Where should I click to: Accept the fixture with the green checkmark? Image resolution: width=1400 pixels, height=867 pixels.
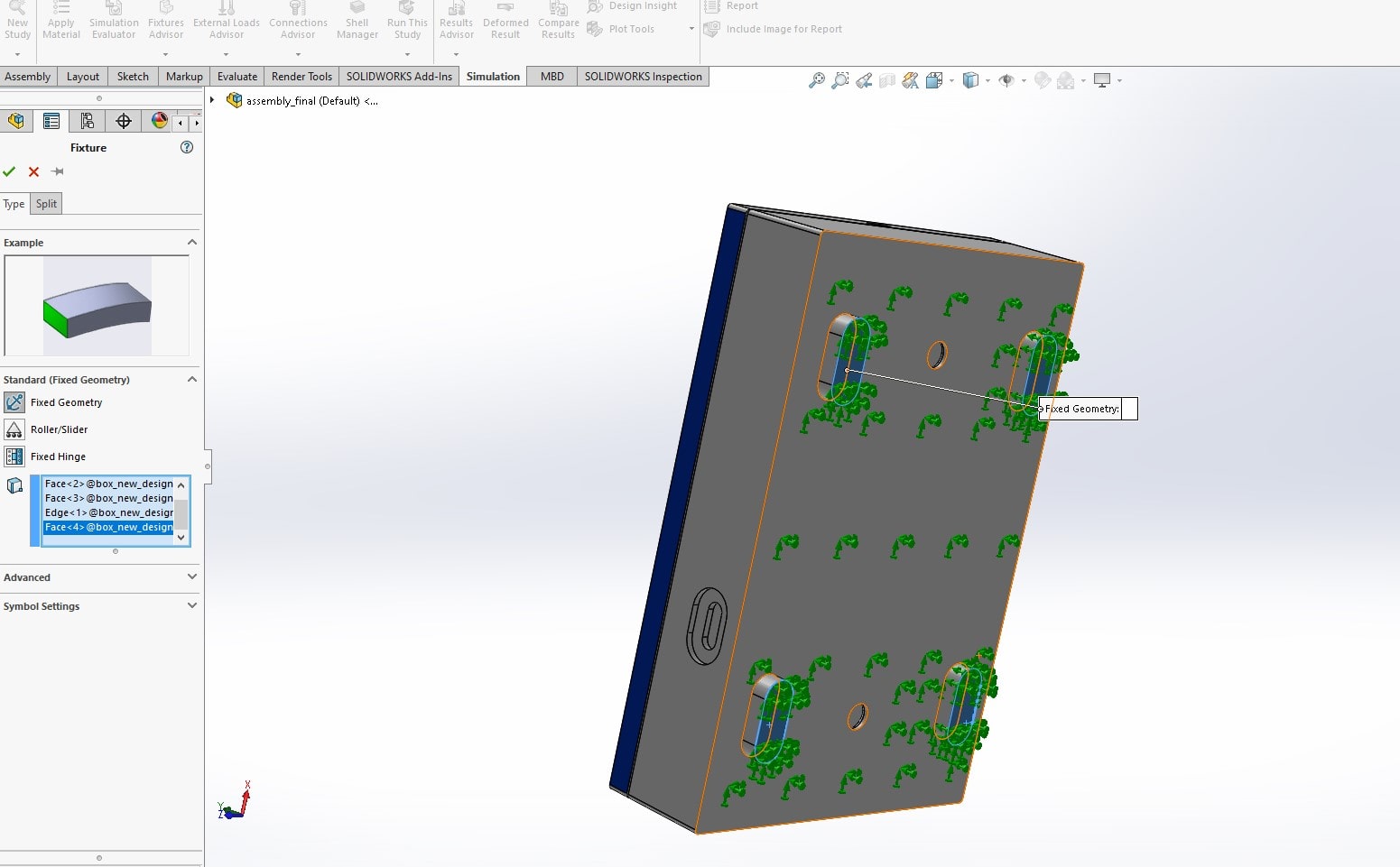click(x=9, y=171)
